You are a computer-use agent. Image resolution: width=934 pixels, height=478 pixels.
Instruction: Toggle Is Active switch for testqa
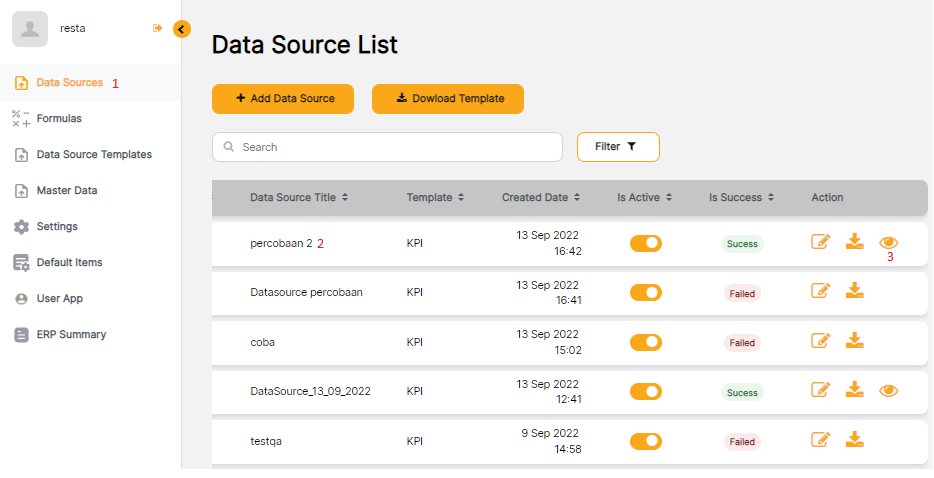tap(646, 441)
